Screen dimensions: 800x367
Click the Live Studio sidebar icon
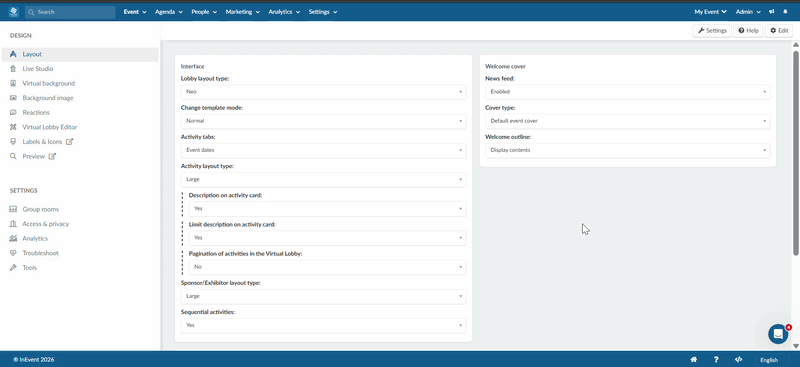13,68
